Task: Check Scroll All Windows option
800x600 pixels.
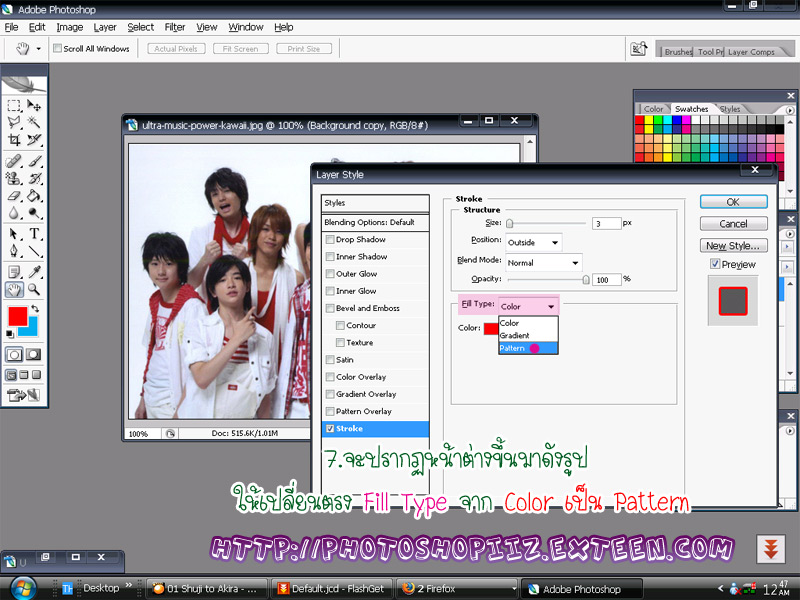Action: click(57, 48)
